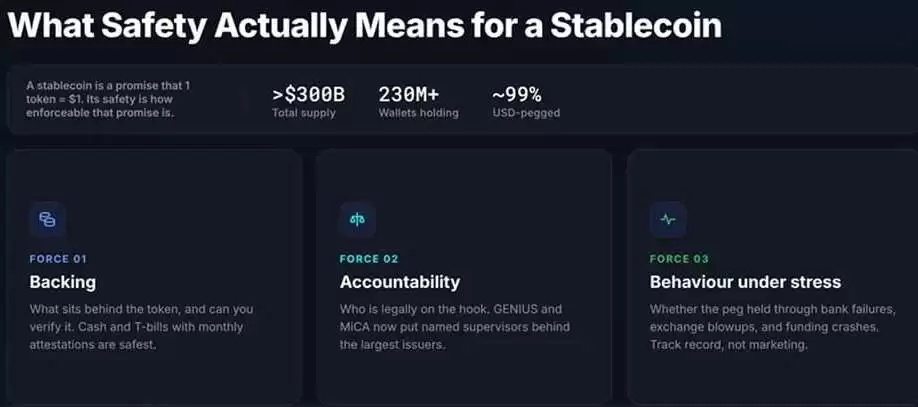Click the Backing coins icon

click(x=47, y=220)
